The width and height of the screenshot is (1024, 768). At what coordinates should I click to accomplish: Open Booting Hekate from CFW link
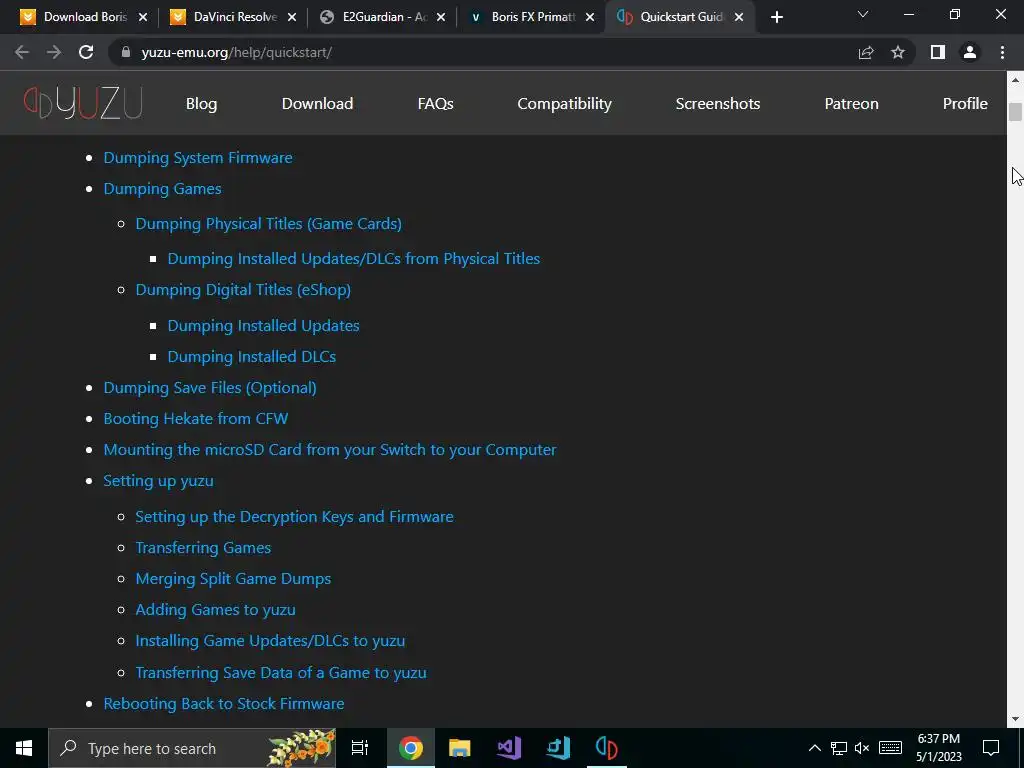pos(195,419)
